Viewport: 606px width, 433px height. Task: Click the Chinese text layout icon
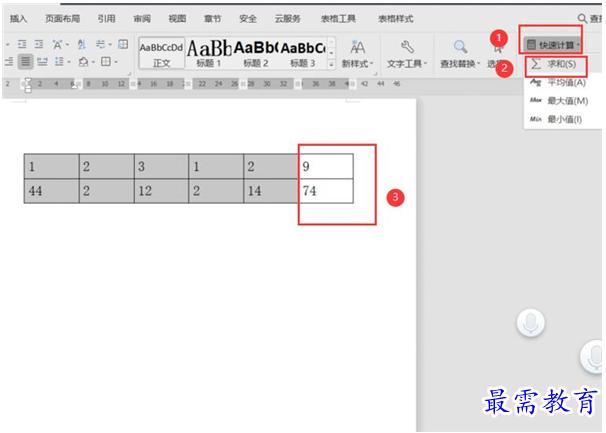(x=57, y=44)
